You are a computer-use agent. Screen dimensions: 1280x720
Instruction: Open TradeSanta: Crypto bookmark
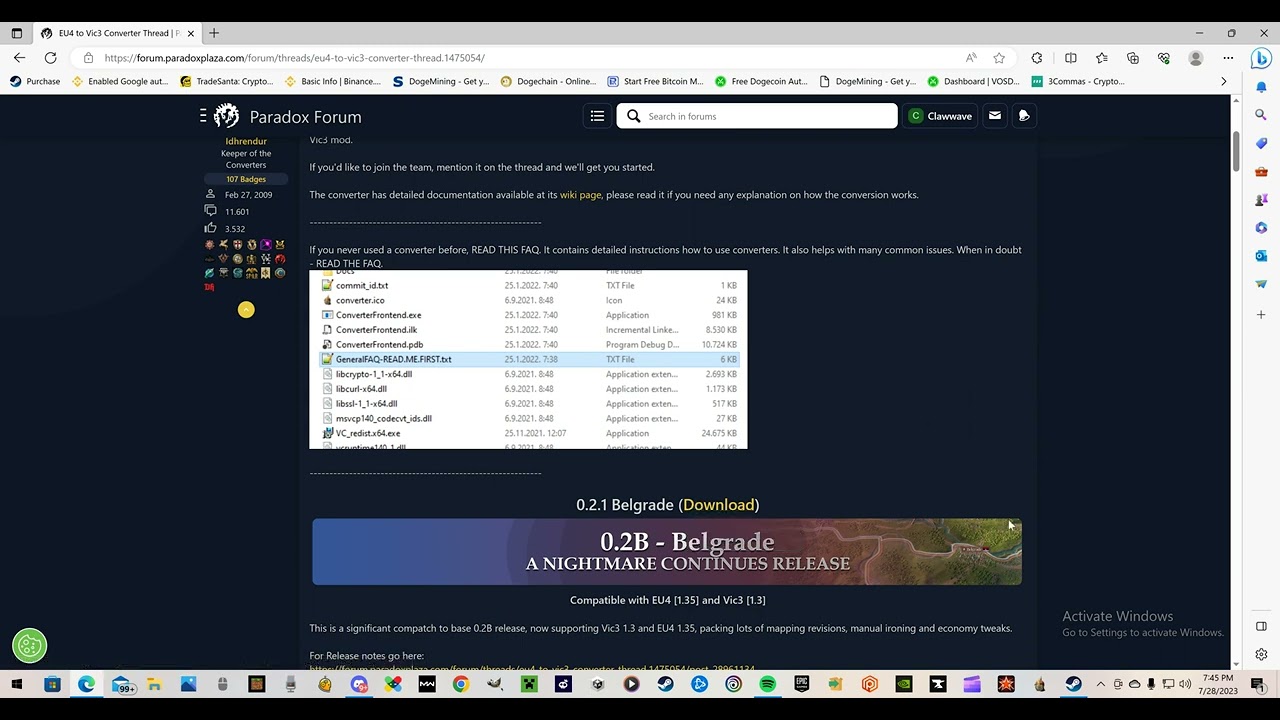tap(227, 81)
